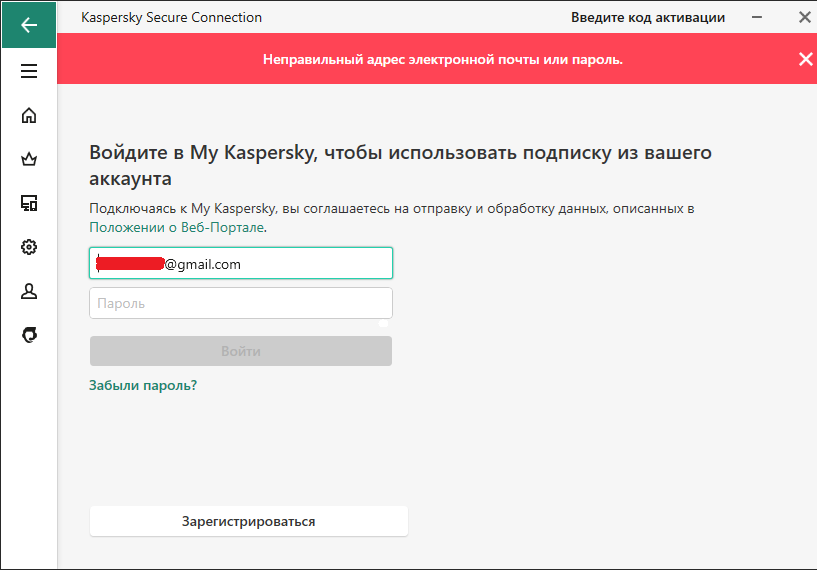Click into the 'Пароль' password field
Screen dimensions: 817x570
[x=241, y=303]
